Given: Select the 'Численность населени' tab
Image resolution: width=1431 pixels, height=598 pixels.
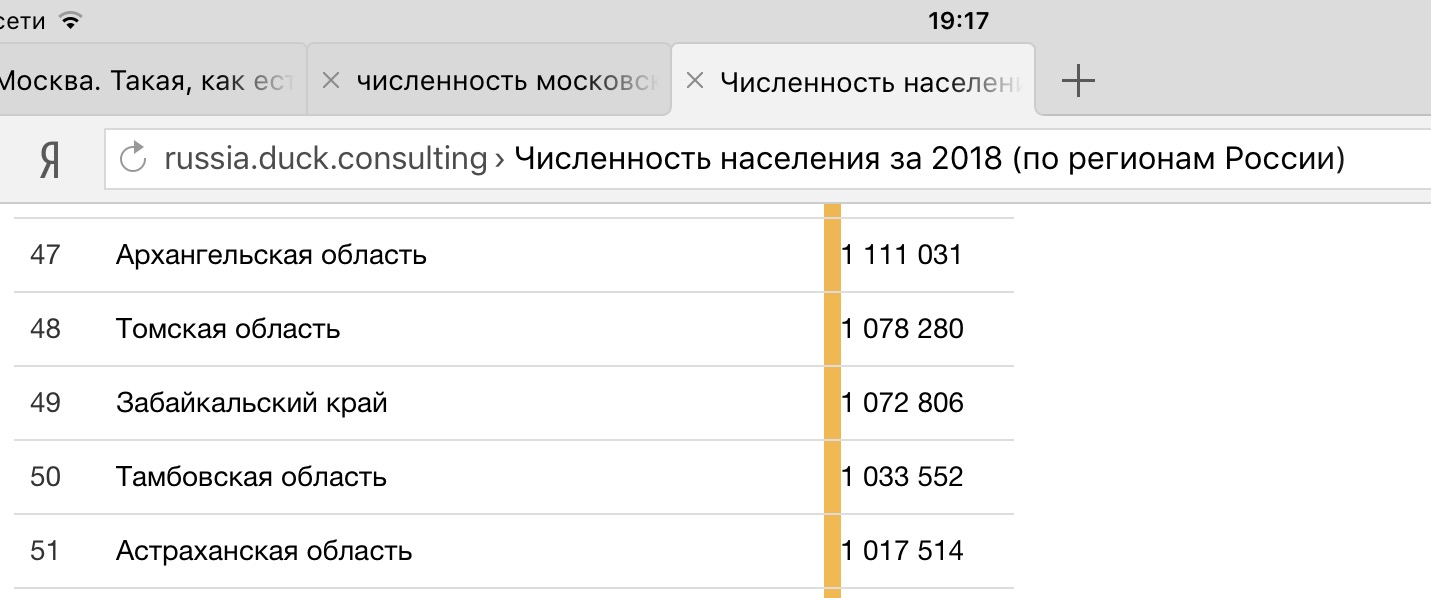Looking at the screenshot, I should pyautogui.click(x=853, y=81).
